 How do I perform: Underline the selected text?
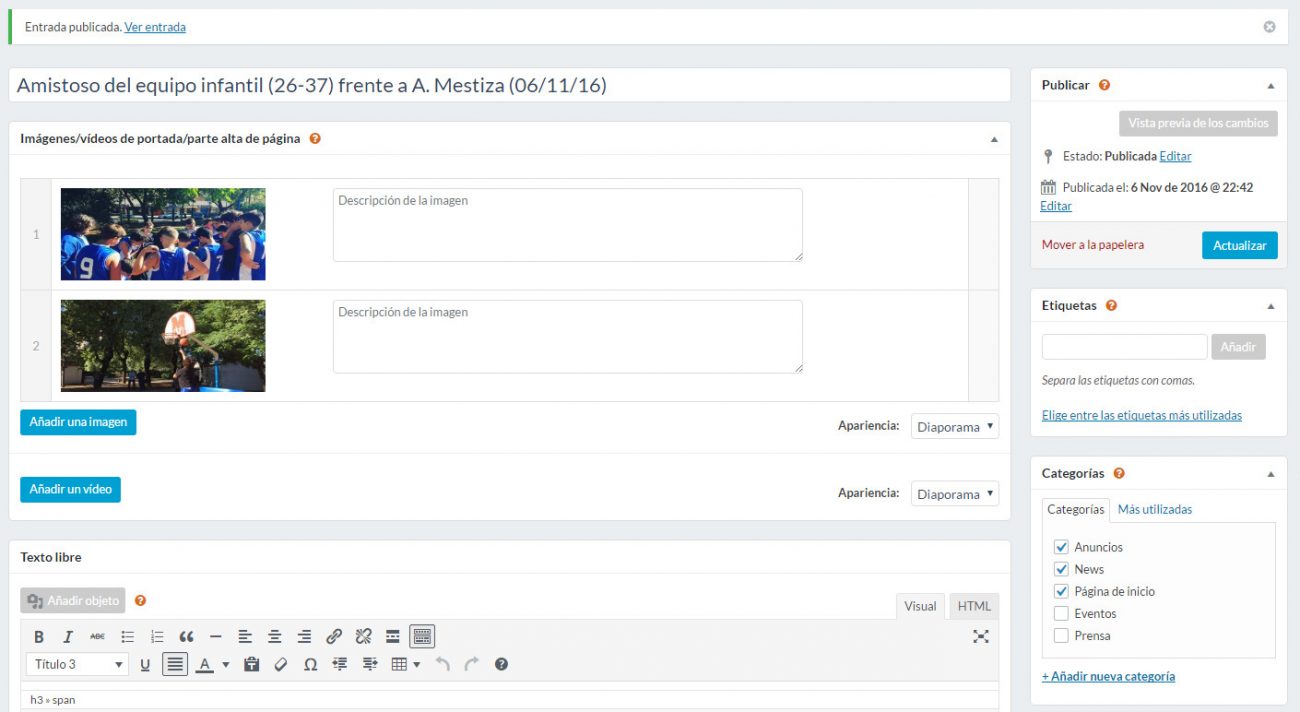tap(145, 664)
